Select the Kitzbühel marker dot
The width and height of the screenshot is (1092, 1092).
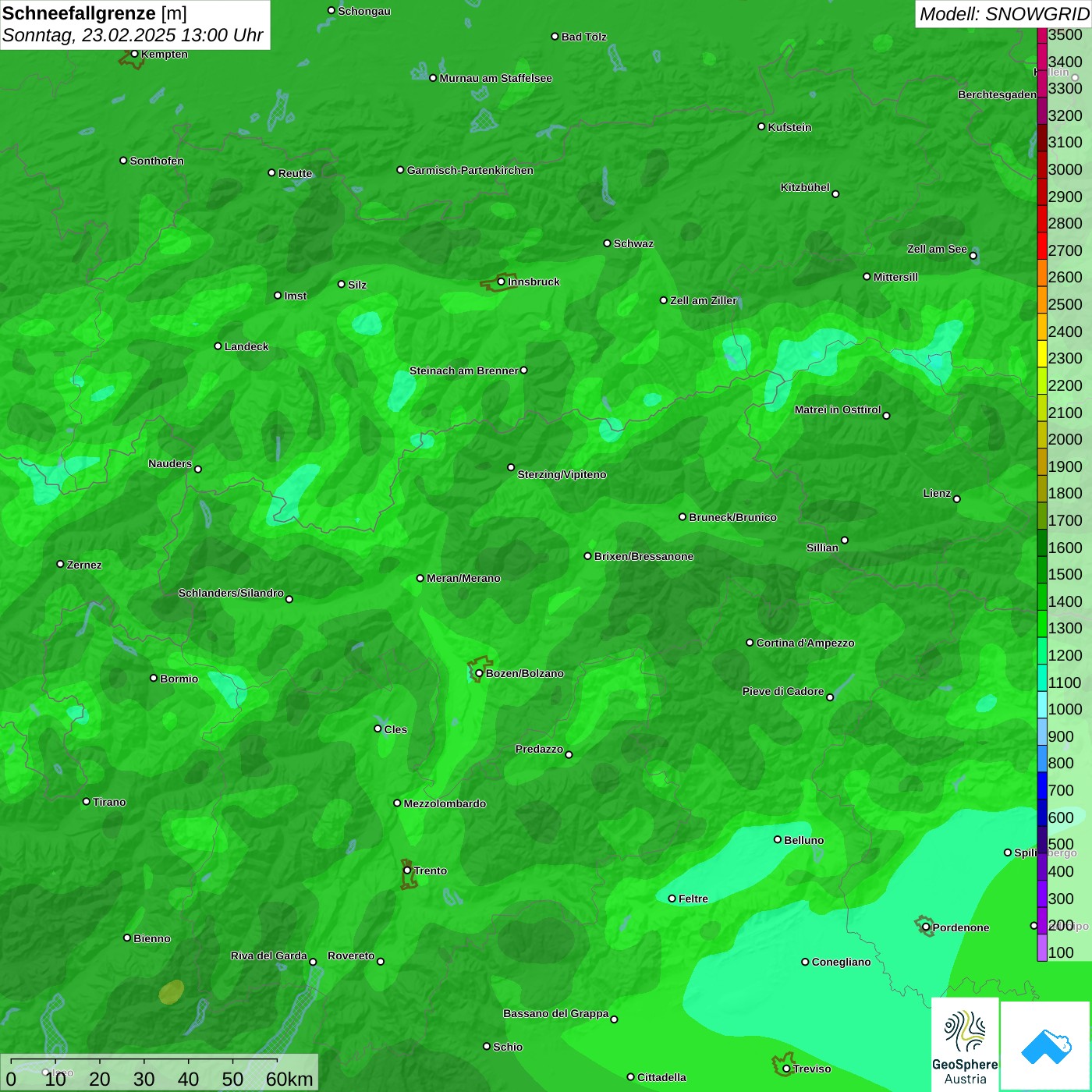pos(835,194)
